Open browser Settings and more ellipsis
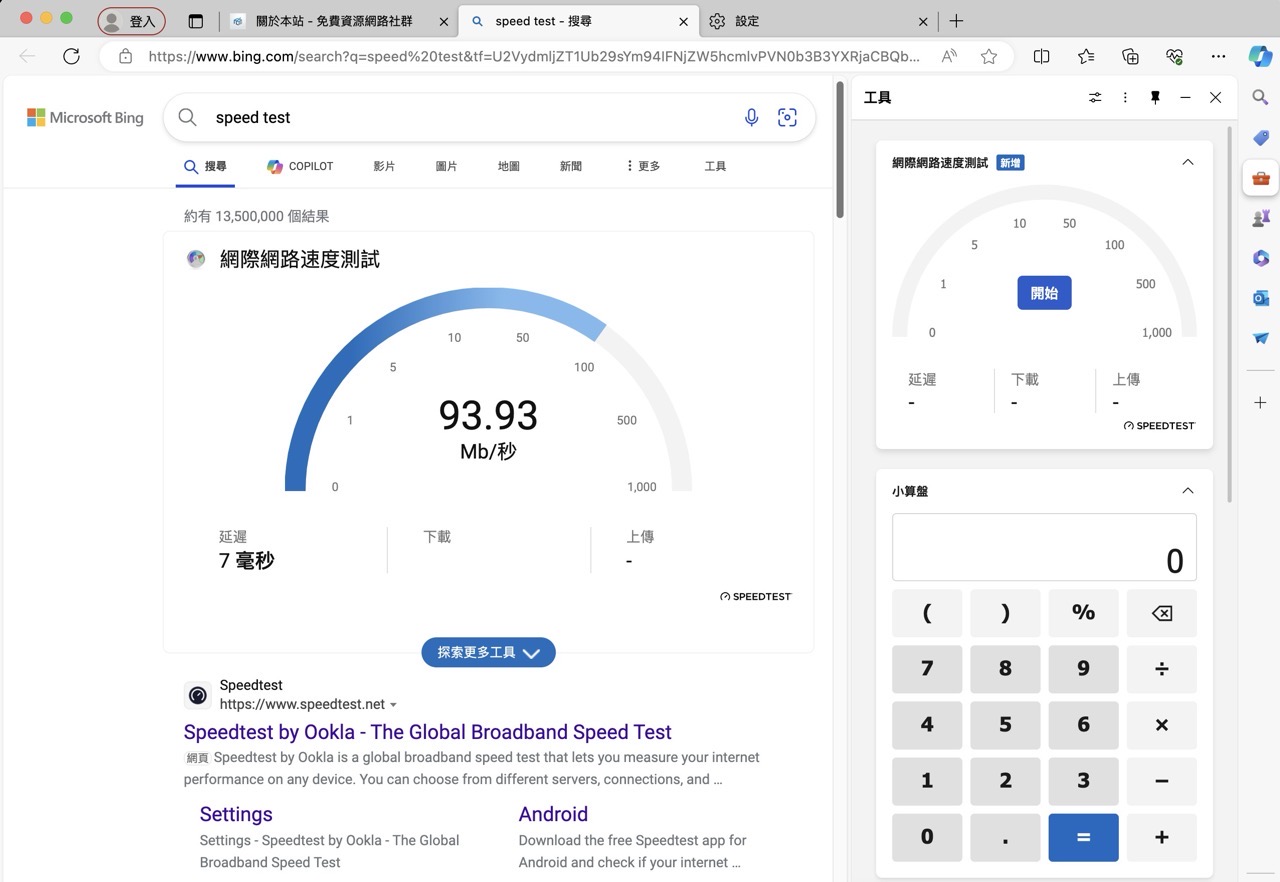This screenshot has width=1280, height=882. 1218,57
